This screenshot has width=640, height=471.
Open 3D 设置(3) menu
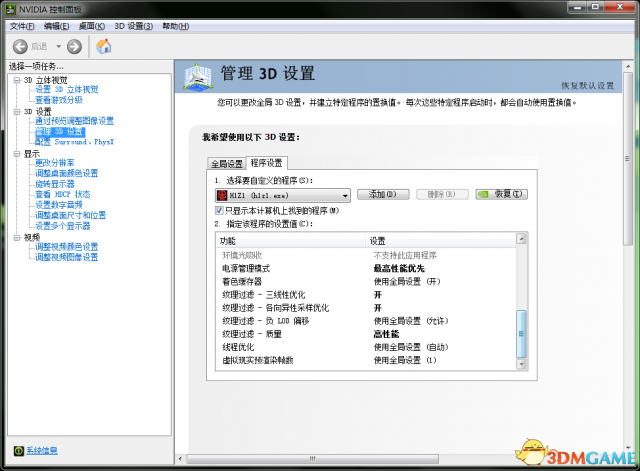point(133,26)
